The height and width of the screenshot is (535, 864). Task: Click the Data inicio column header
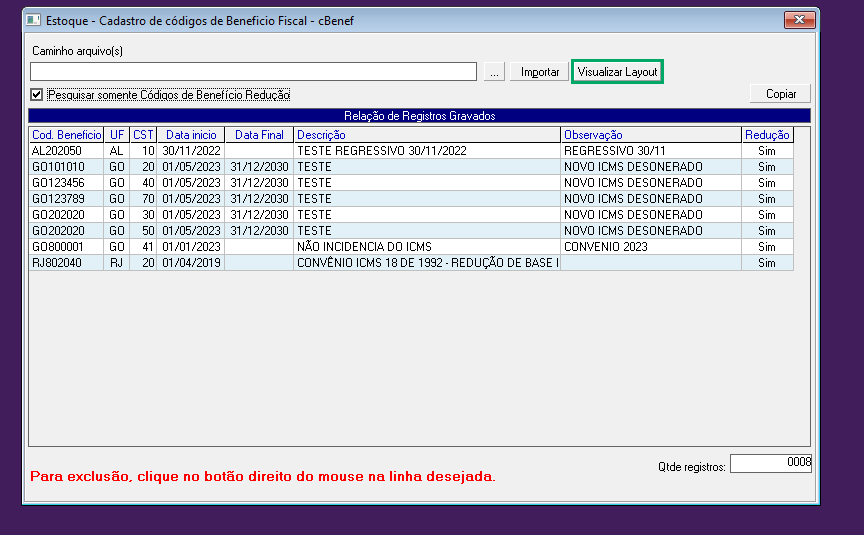coord(191,135)
